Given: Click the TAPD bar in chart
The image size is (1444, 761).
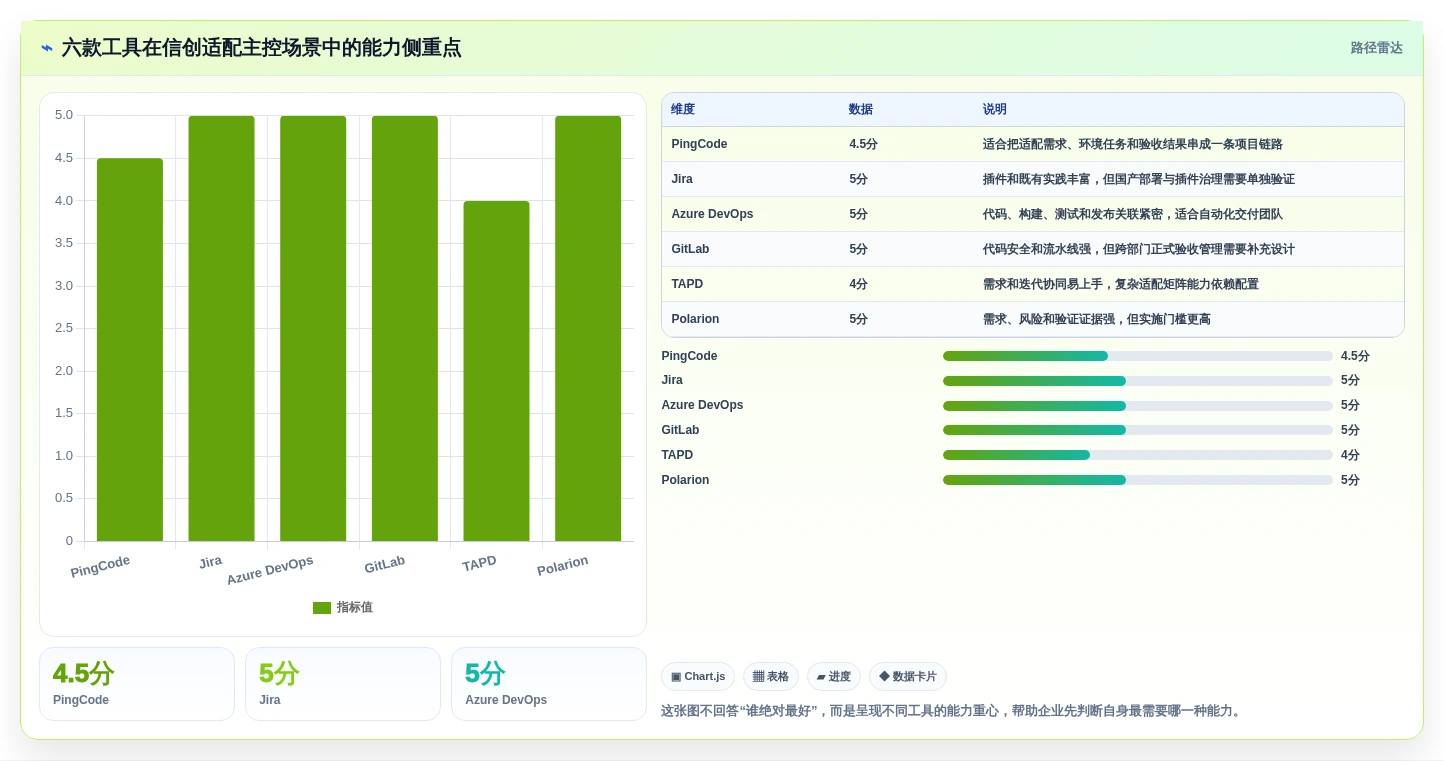Looking at the screenshot, I should tap(496, 371).
